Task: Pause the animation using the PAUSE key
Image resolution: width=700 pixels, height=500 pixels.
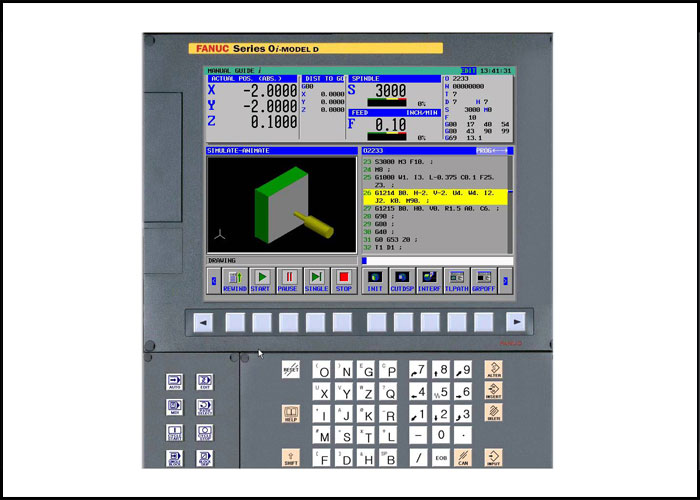Action: coord(289,281)
